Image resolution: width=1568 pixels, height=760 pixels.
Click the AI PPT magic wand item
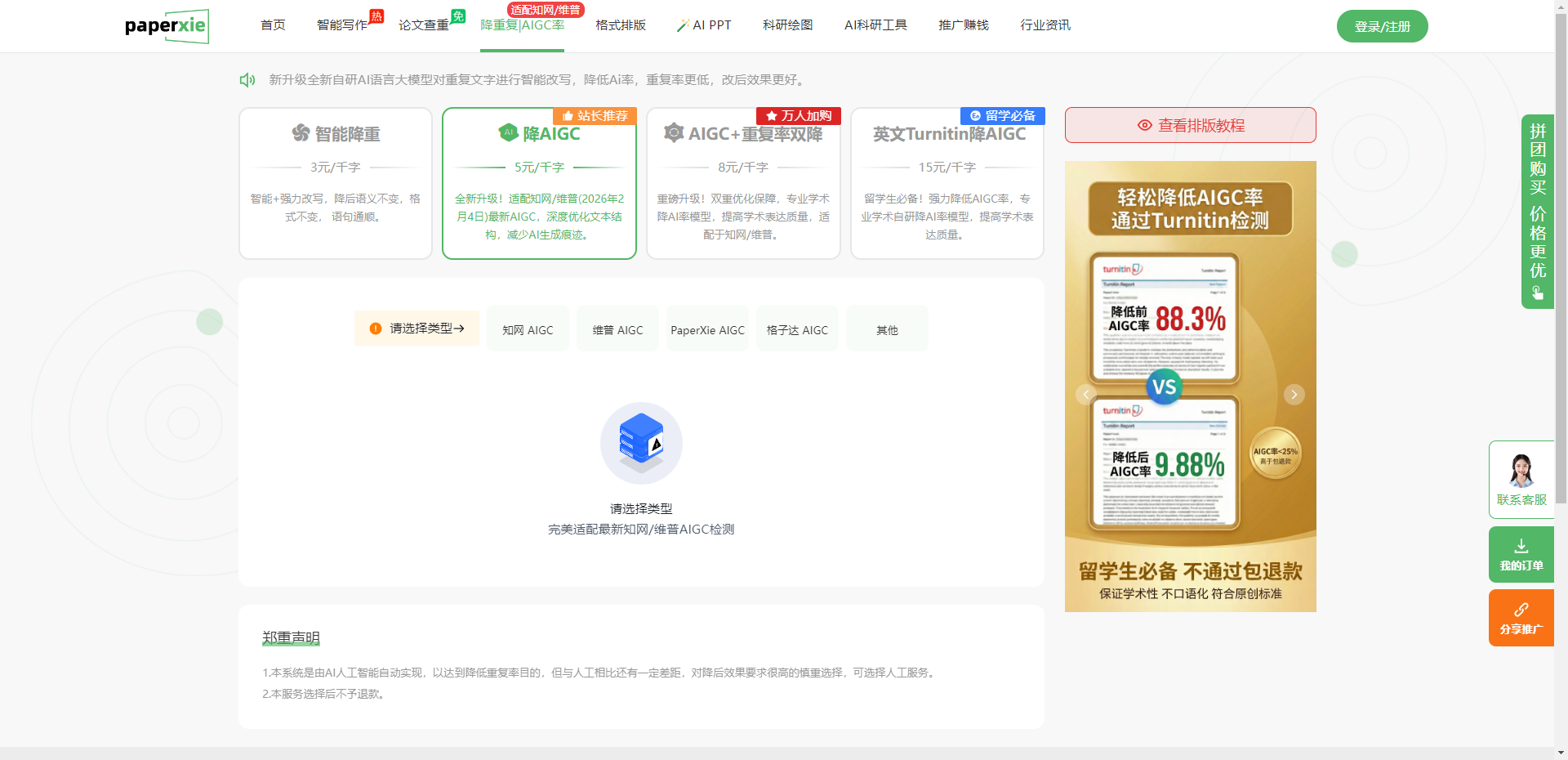tap(704, 25)
